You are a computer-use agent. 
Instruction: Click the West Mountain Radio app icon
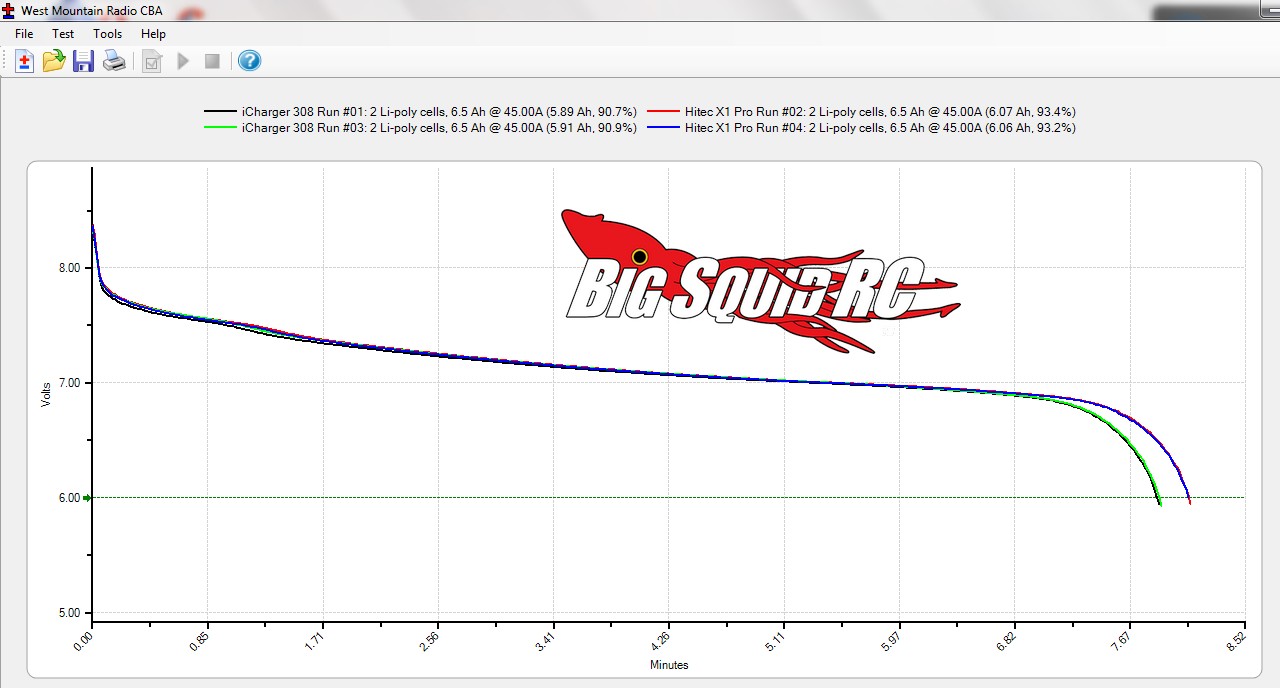[9, 11]
